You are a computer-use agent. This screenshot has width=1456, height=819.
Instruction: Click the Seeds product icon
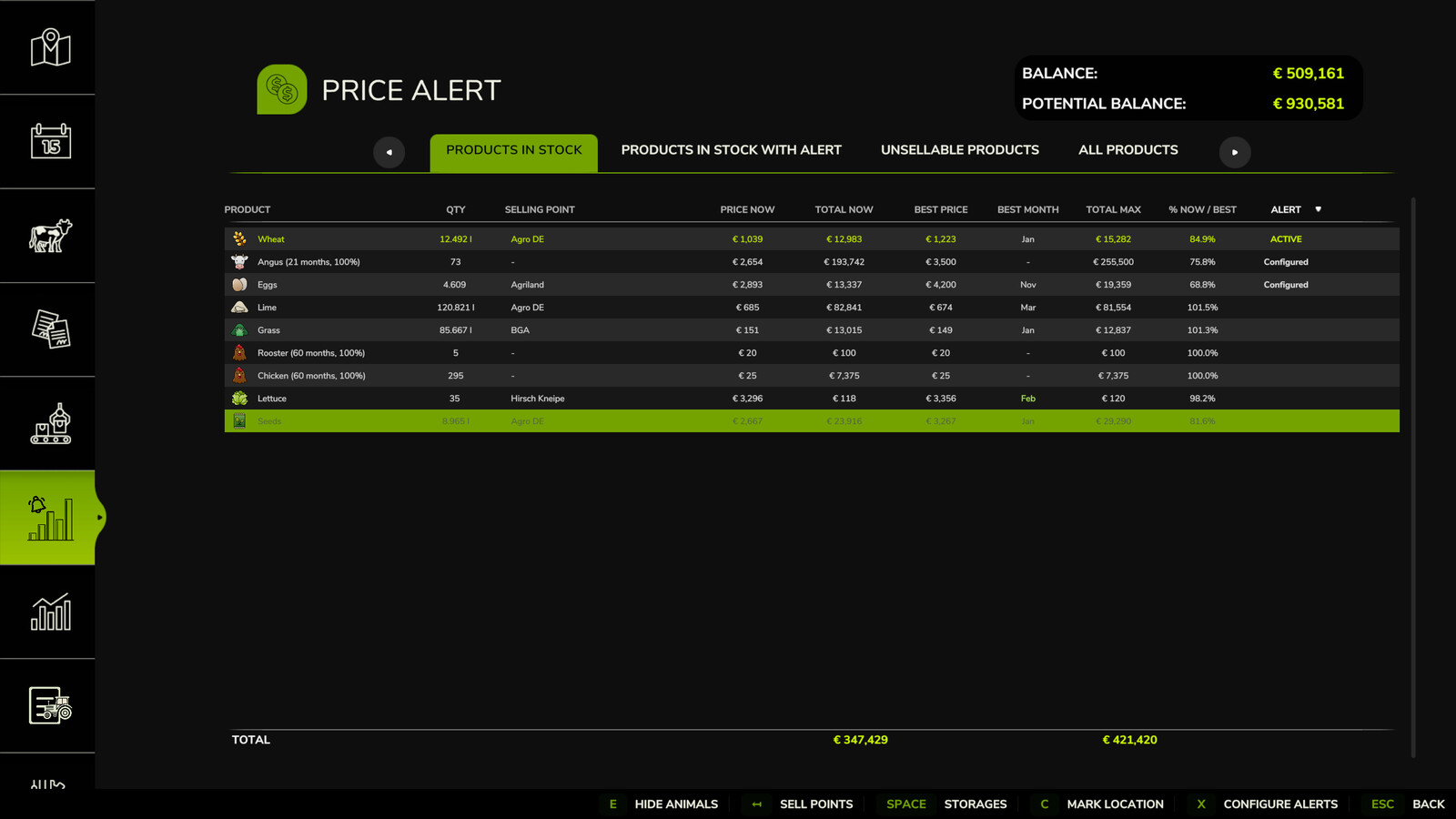click(239, 420)
